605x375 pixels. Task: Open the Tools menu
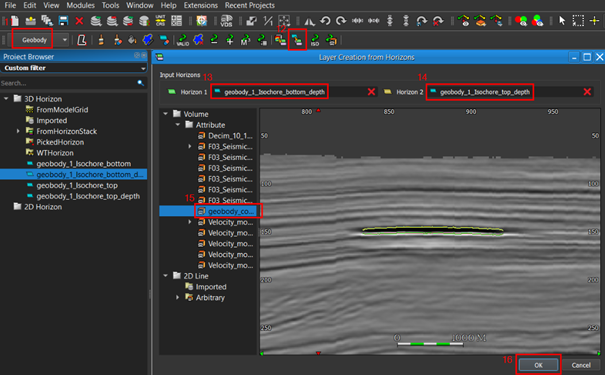point(110,5)
